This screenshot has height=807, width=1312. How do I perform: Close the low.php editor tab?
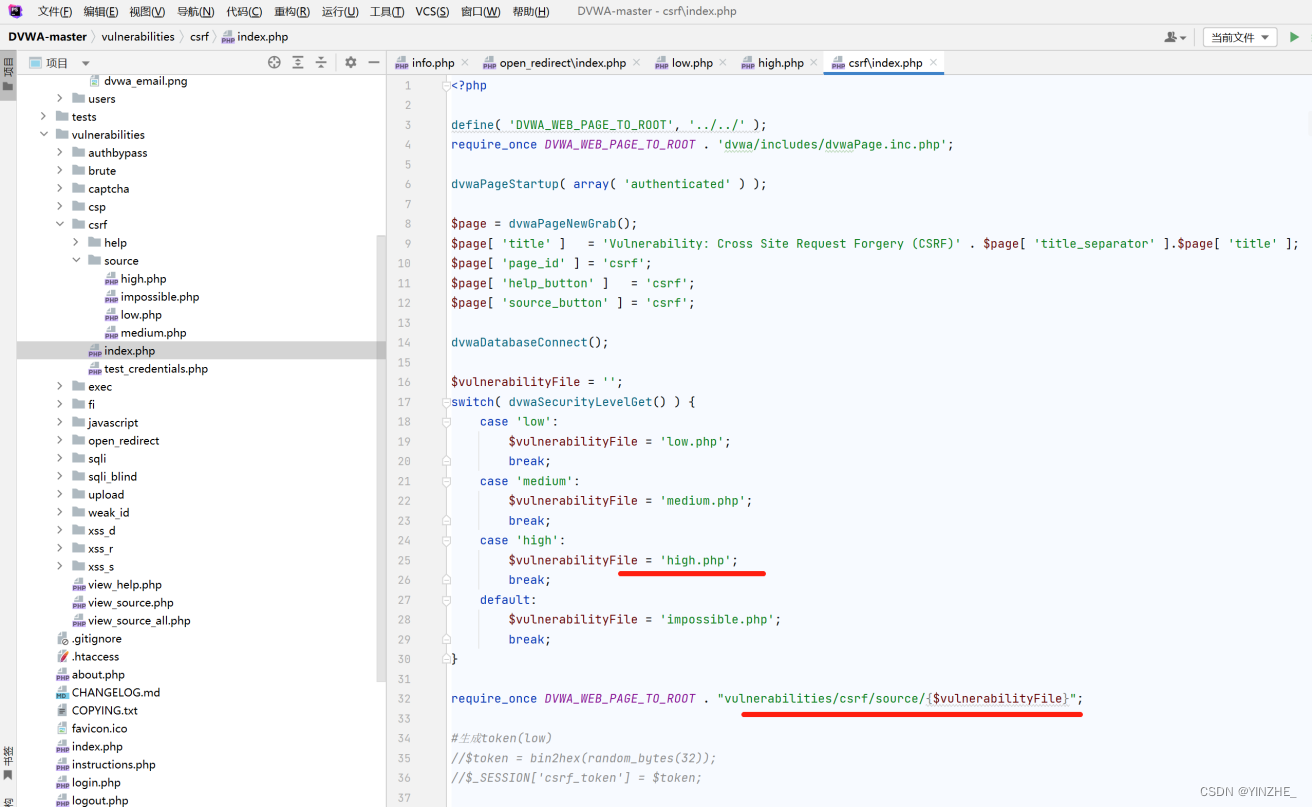point(723,62)
